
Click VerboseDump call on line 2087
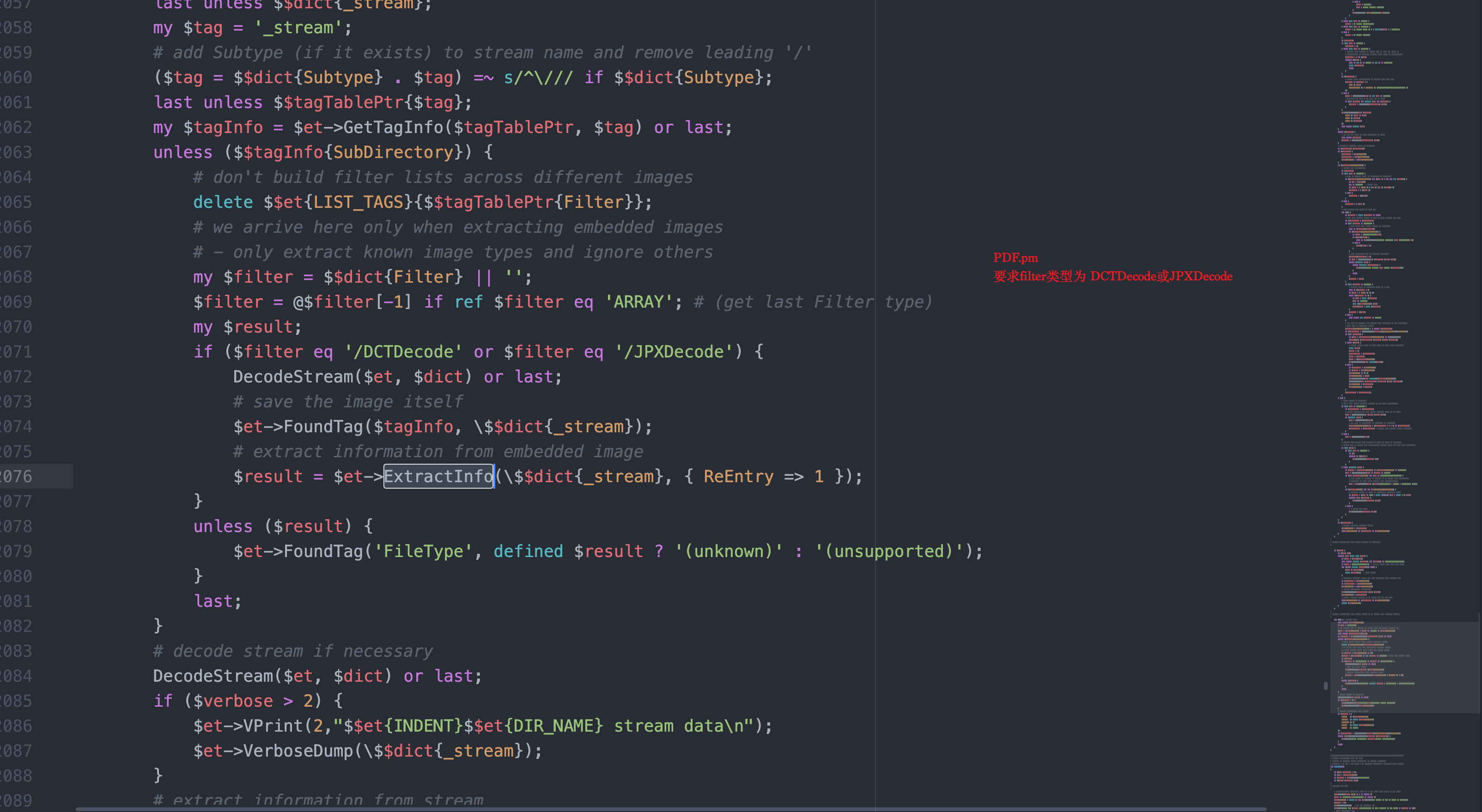(x=298, y=751)
